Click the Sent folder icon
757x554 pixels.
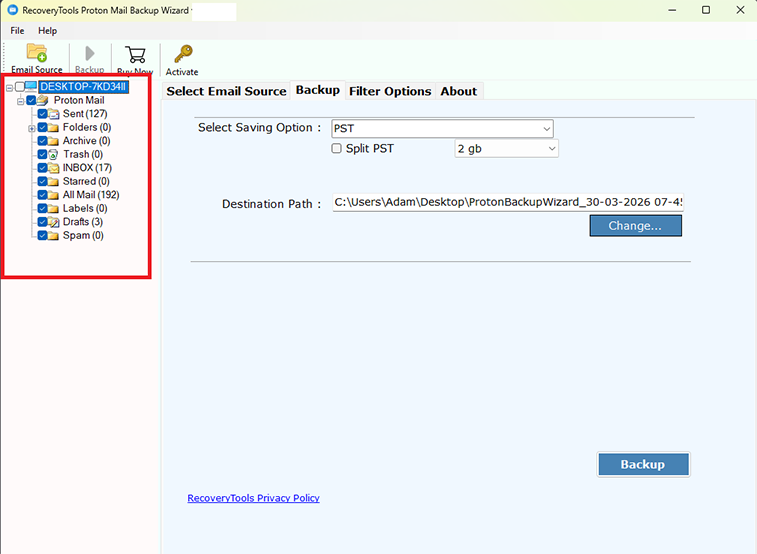tap(54, 114)
